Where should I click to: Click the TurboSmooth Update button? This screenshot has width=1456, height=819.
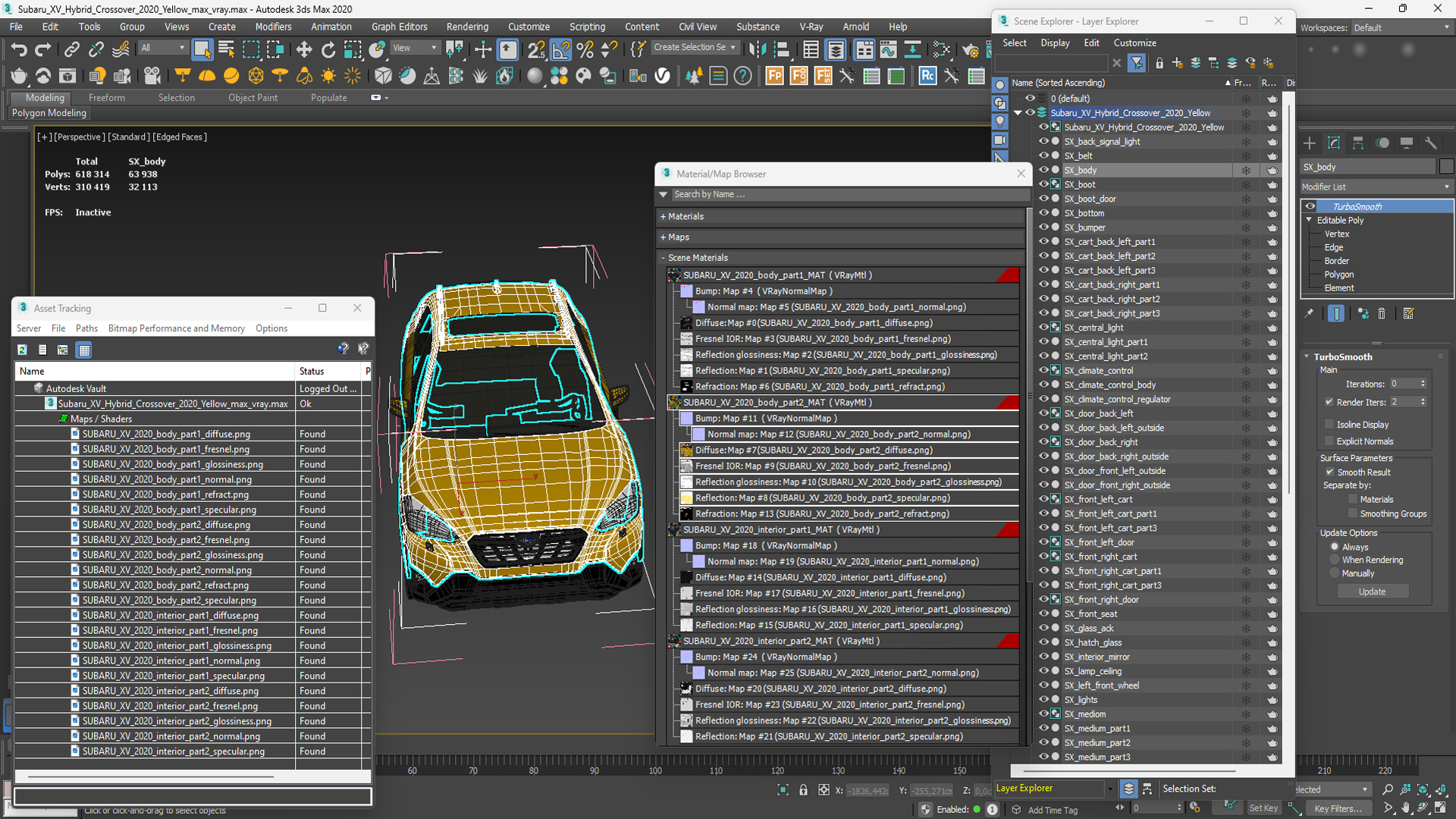[x=1372, y=591]
